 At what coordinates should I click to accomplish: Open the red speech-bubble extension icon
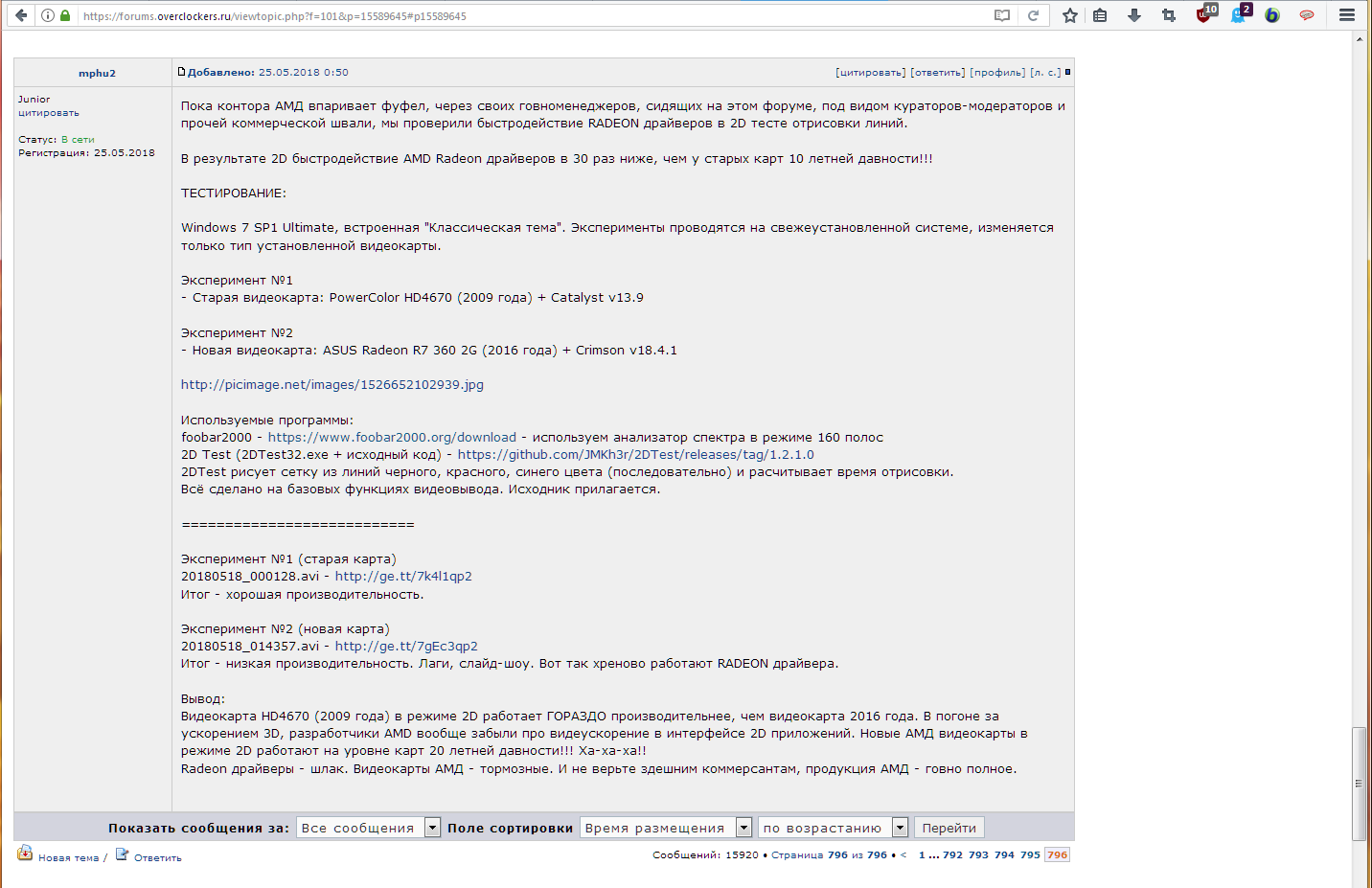point(1307,15)
